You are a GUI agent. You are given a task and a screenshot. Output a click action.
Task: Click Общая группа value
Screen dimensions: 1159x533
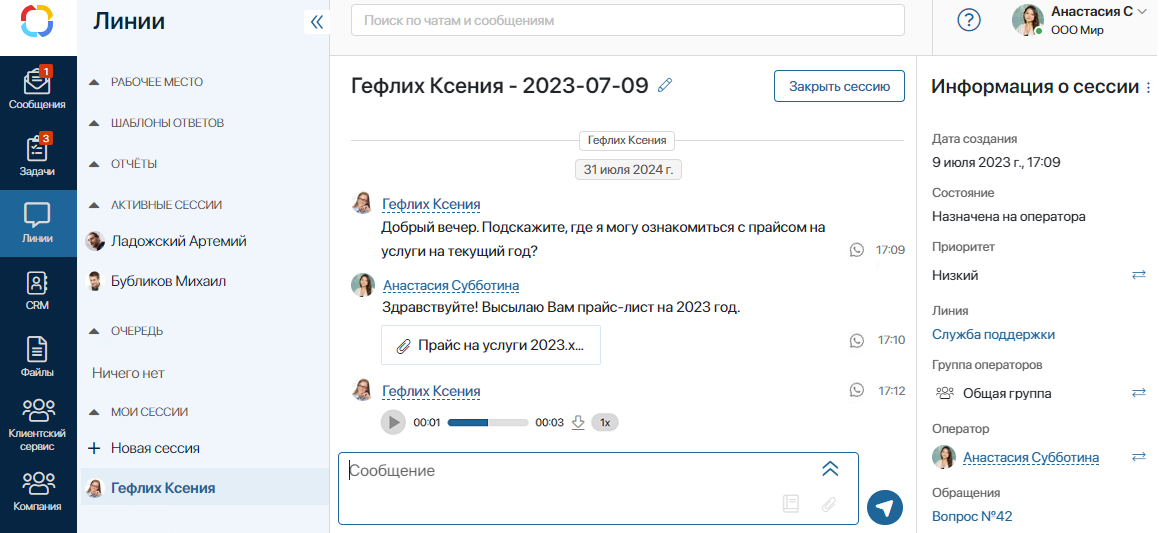coord(1007,393)
